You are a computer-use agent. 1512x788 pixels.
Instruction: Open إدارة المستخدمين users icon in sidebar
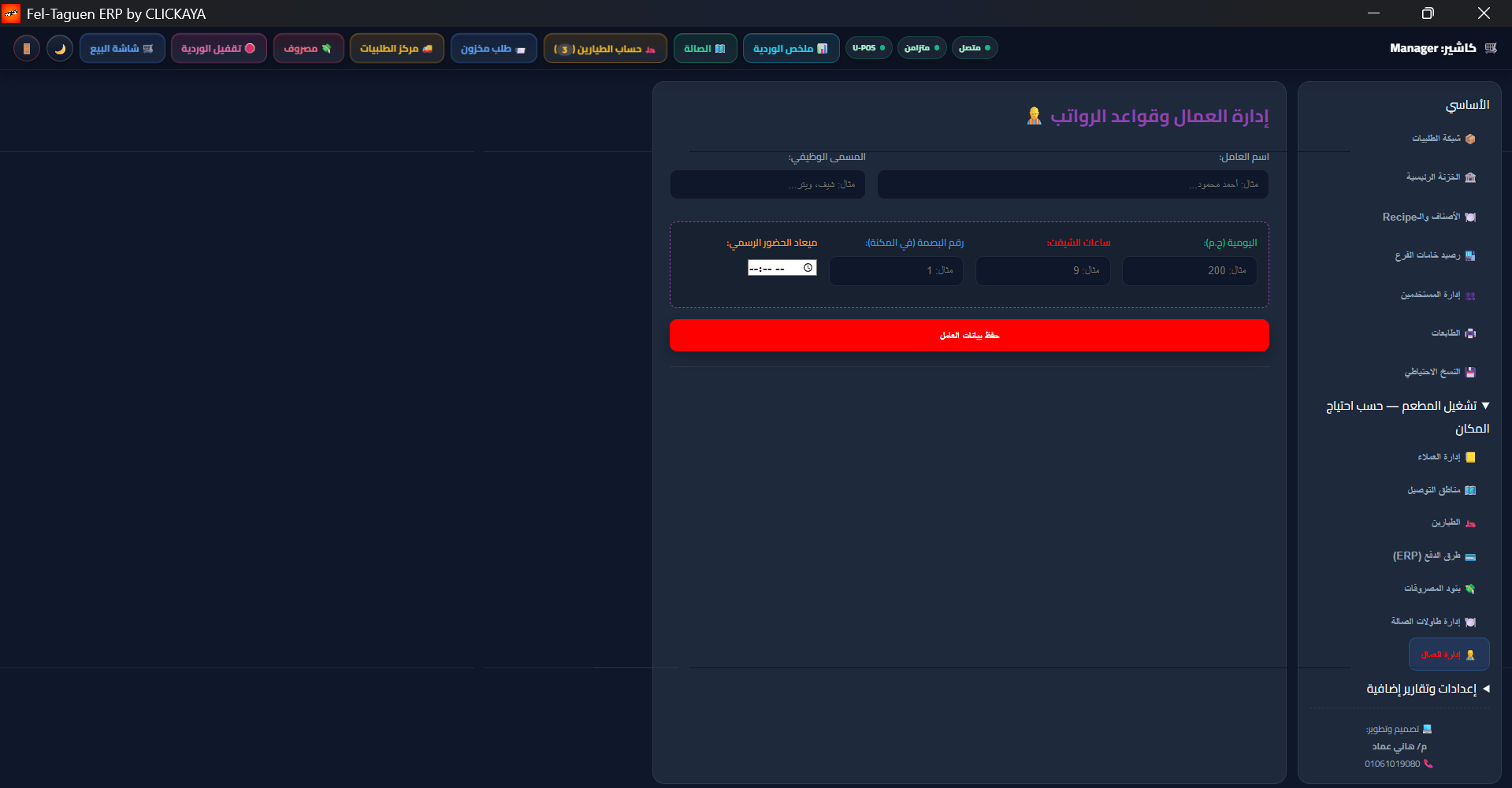coord(1470,295)
